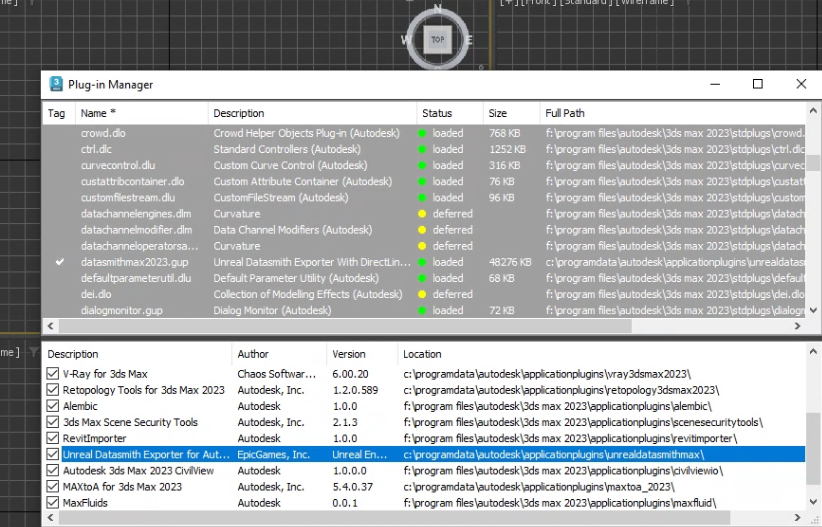Image resolution: width=822 pixels, height=527 pixels.
Task: Click the Location column header in lower list
Action: click(x=601, y=354)
